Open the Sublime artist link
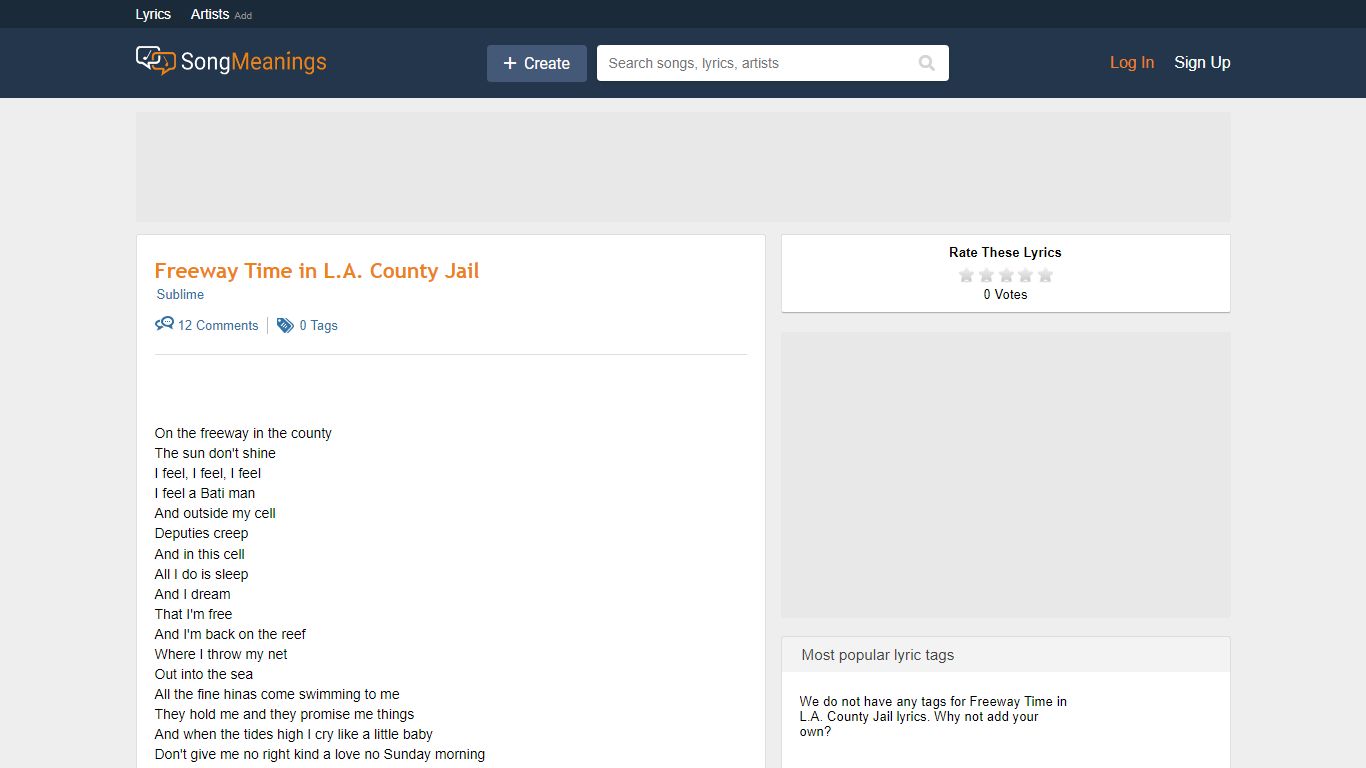Screen dimensions: 1366x768 pos(180,294)
